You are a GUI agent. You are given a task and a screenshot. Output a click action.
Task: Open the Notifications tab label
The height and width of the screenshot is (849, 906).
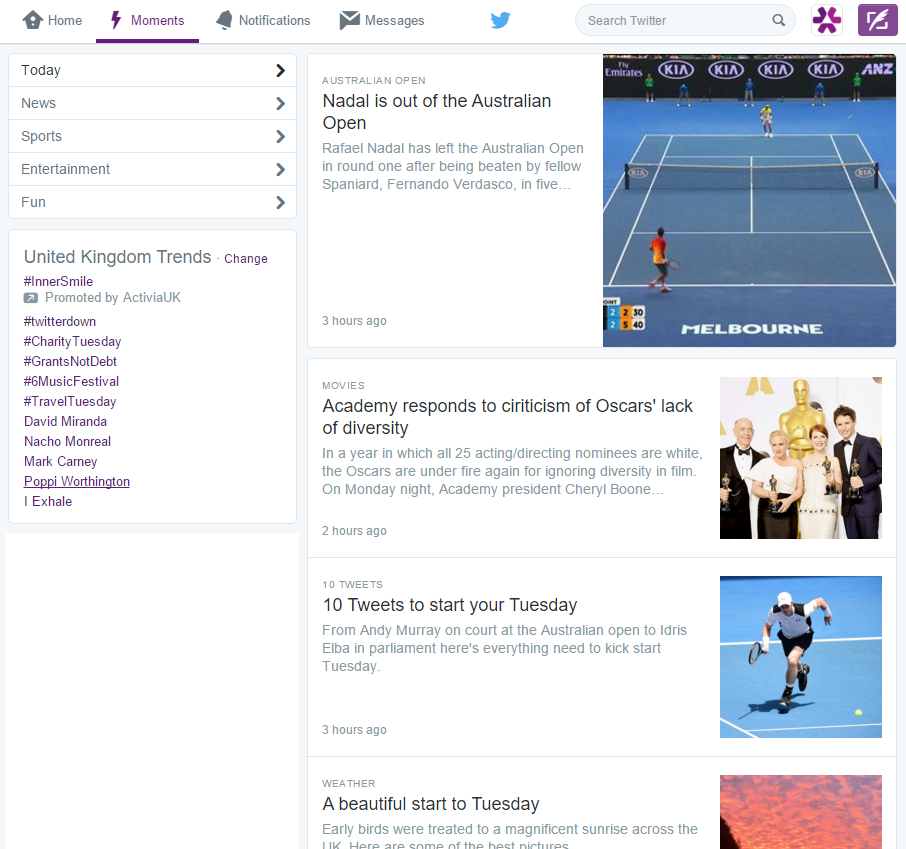pyautogui.click(x=274, y=20)
